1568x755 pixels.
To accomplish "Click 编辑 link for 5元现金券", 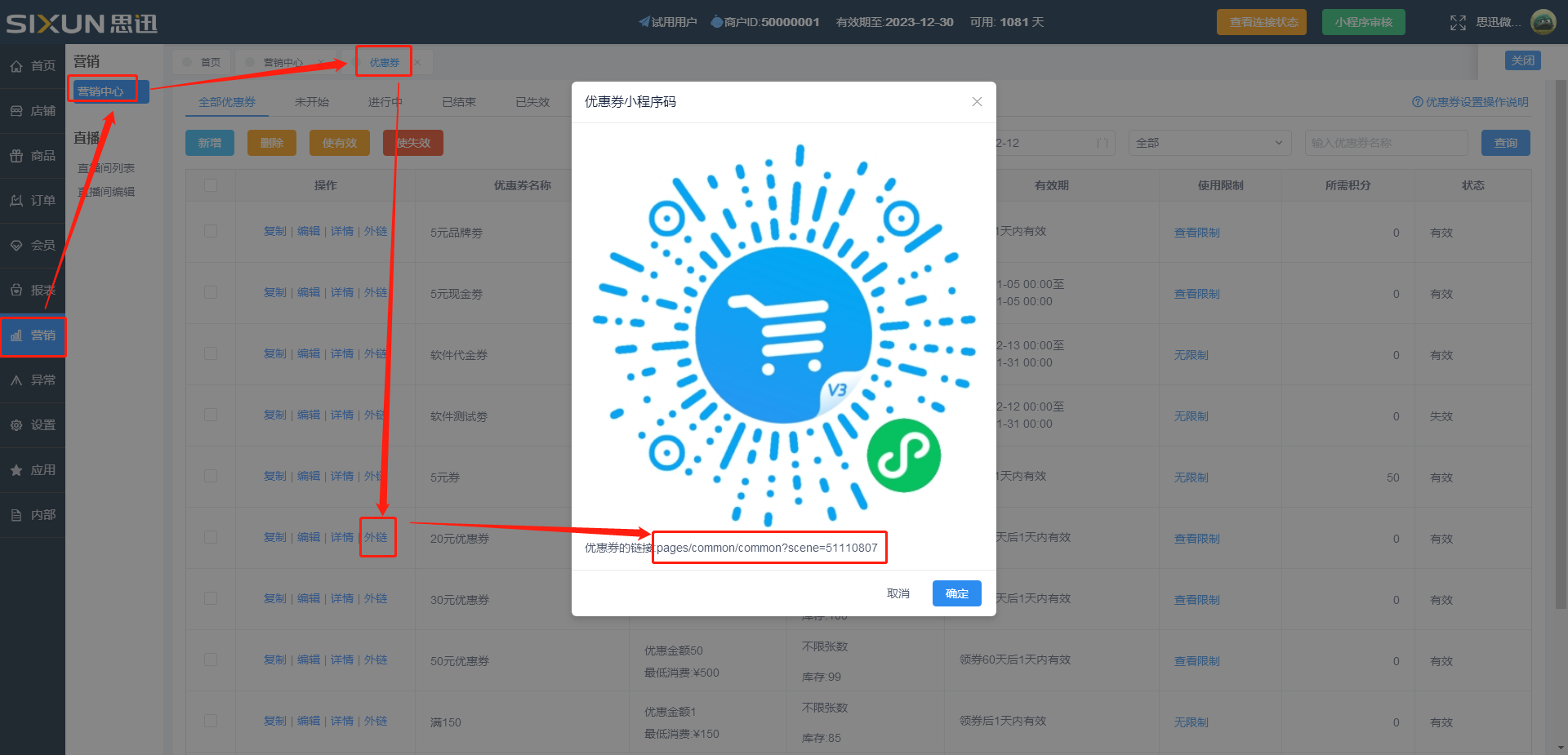I will [309, 292].
